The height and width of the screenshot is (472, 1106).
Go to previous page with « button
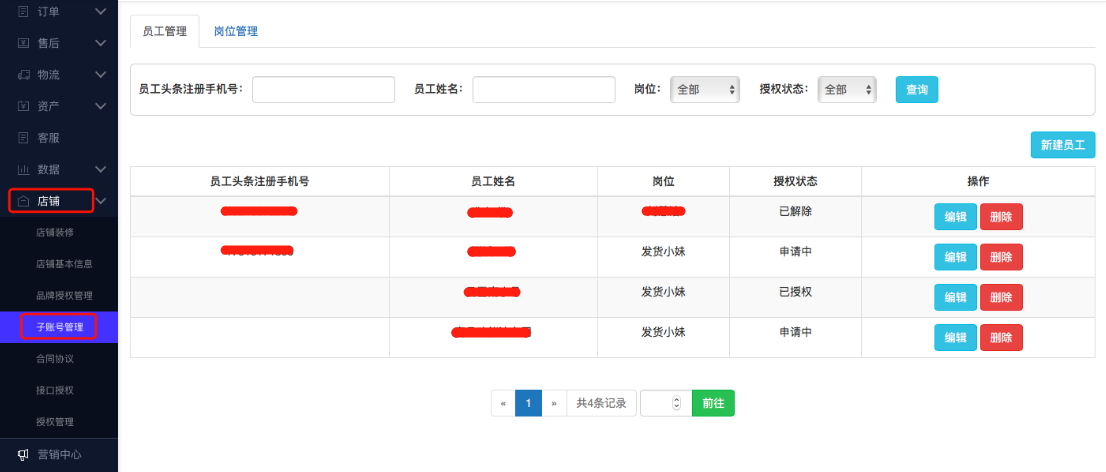503,404
